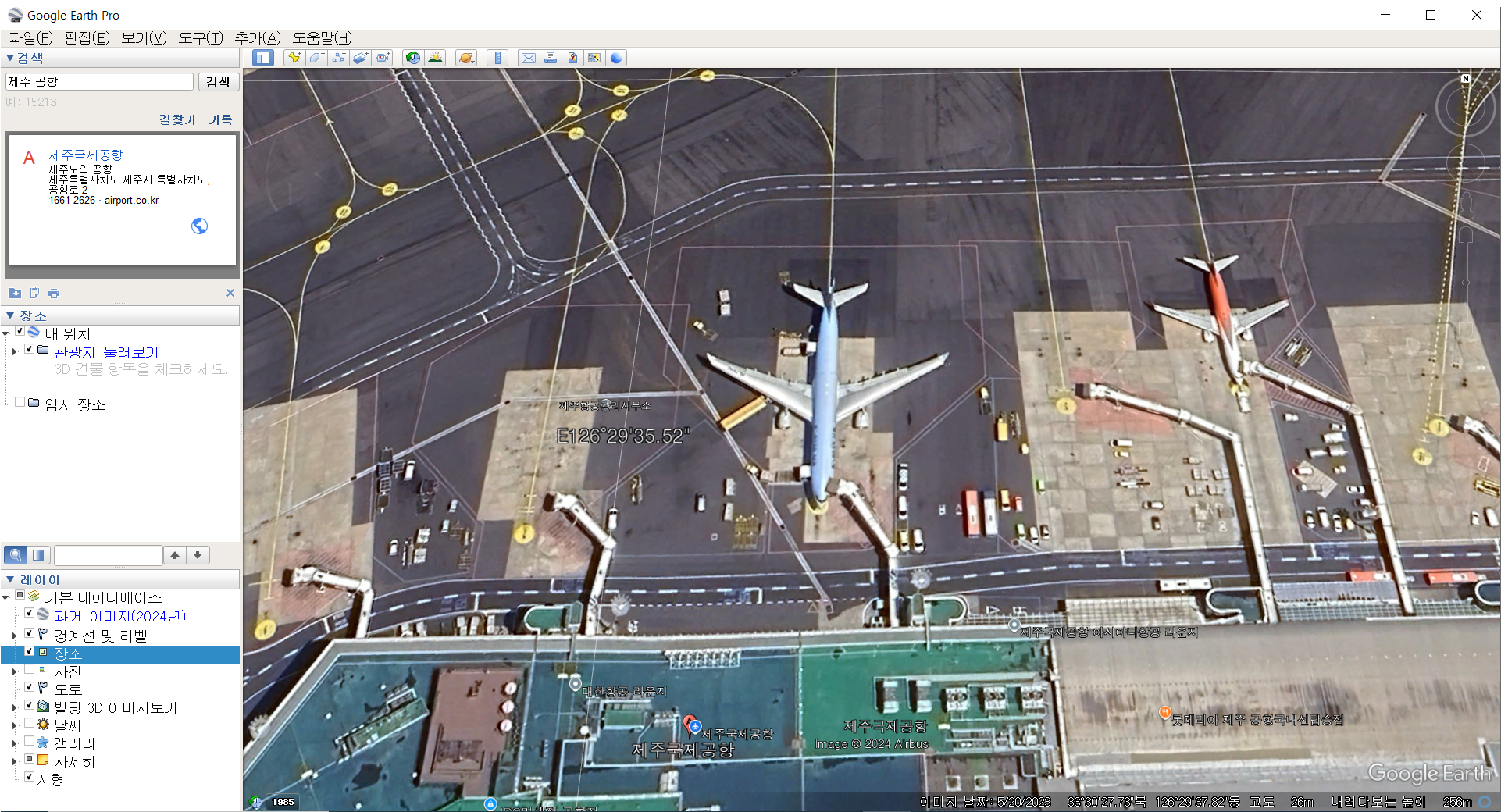
Task: Open the 길찾기 directions link
Action: 177,119
